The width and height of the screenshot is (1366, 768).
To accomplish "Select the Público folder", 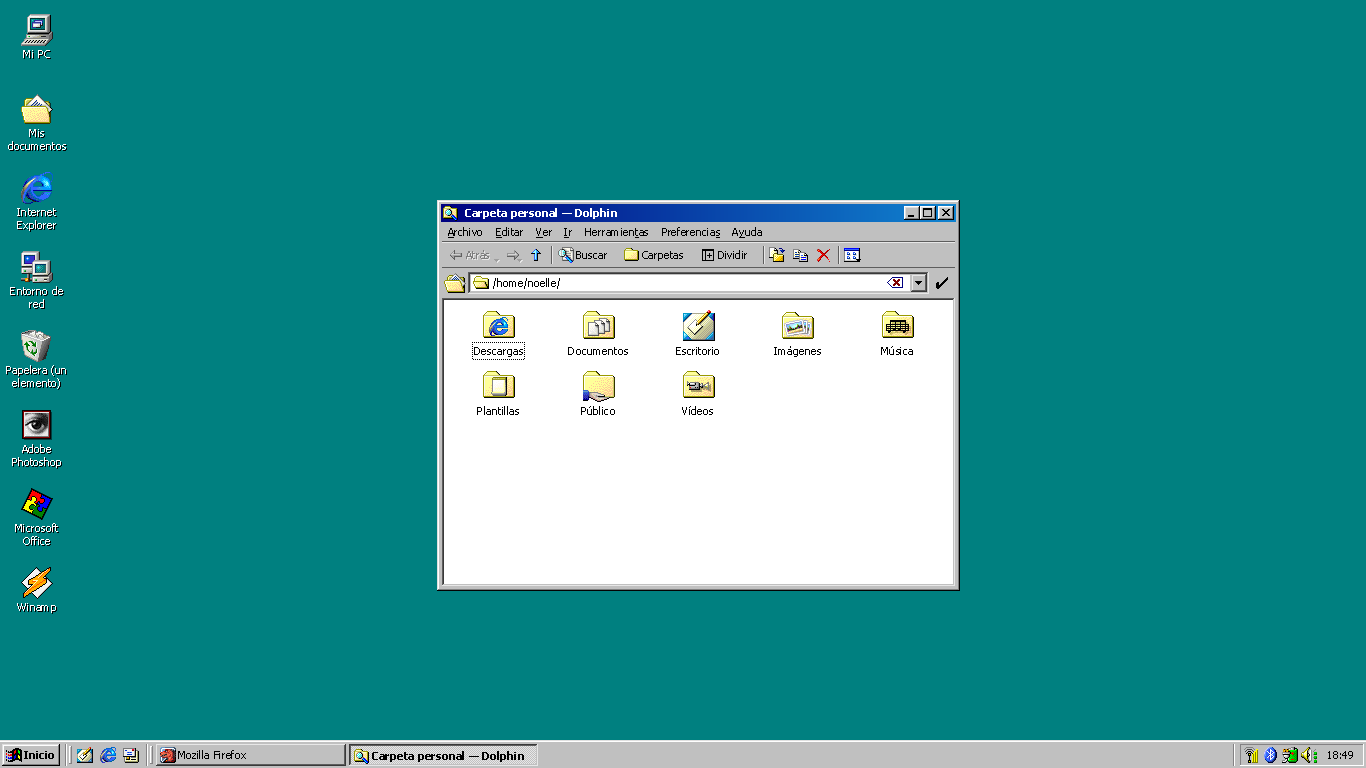I will coord(598,394).
